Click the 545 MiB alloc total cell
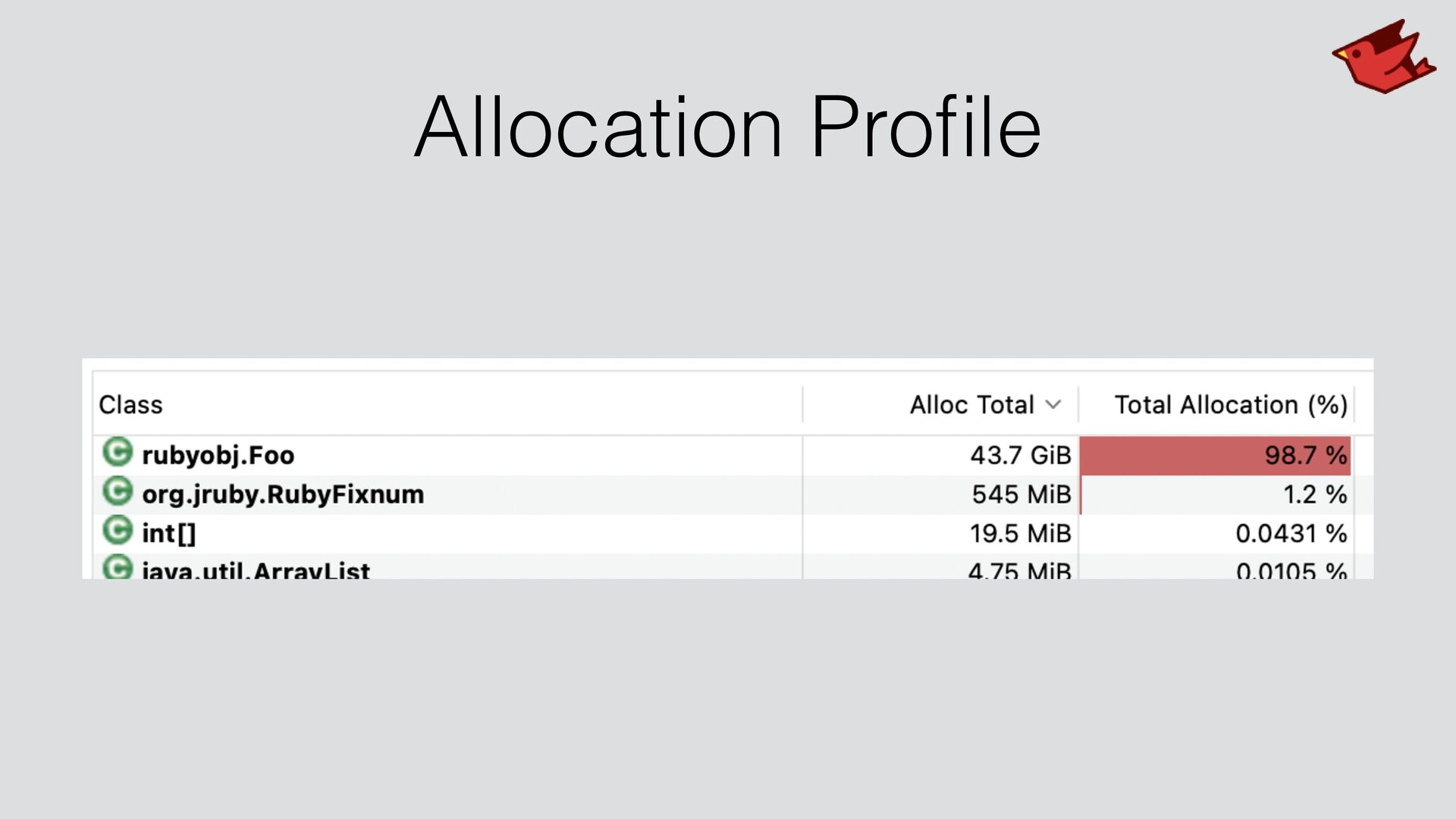This screenshot has height=819, width=1456. pos(1021,494)
